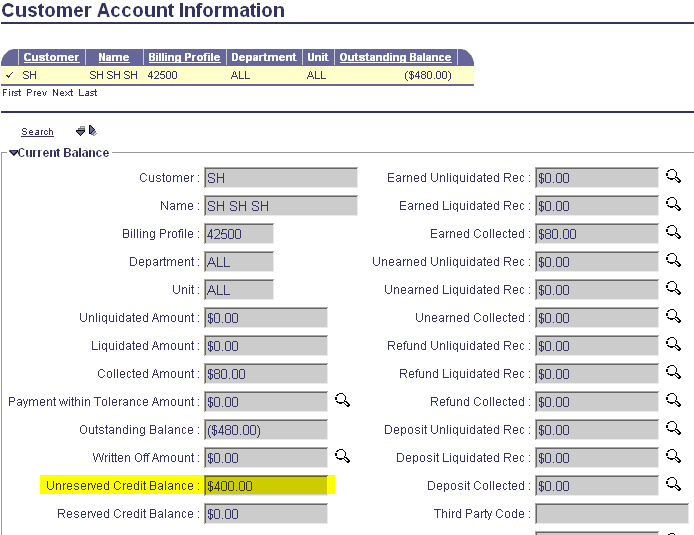Click the Third Party Code field
The width and height of the screenshot is (694, 535).
(x=612, y=514)
